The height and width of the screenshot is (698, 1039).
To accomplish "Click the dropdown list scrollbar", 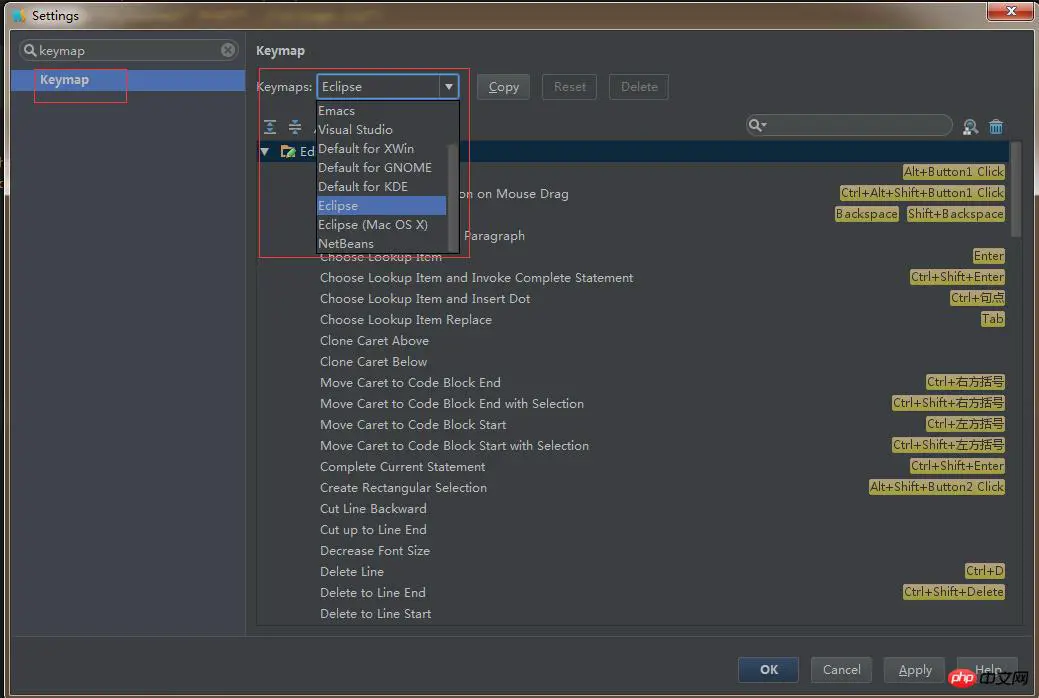I will pos(453,196).
